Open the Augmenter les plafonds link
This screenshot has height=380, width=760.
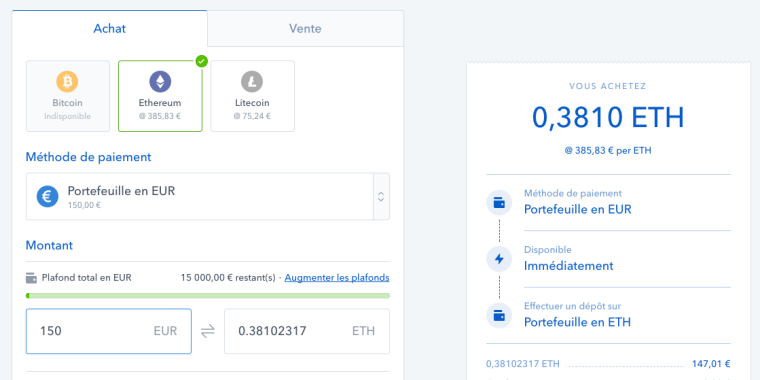click(337, 278)
